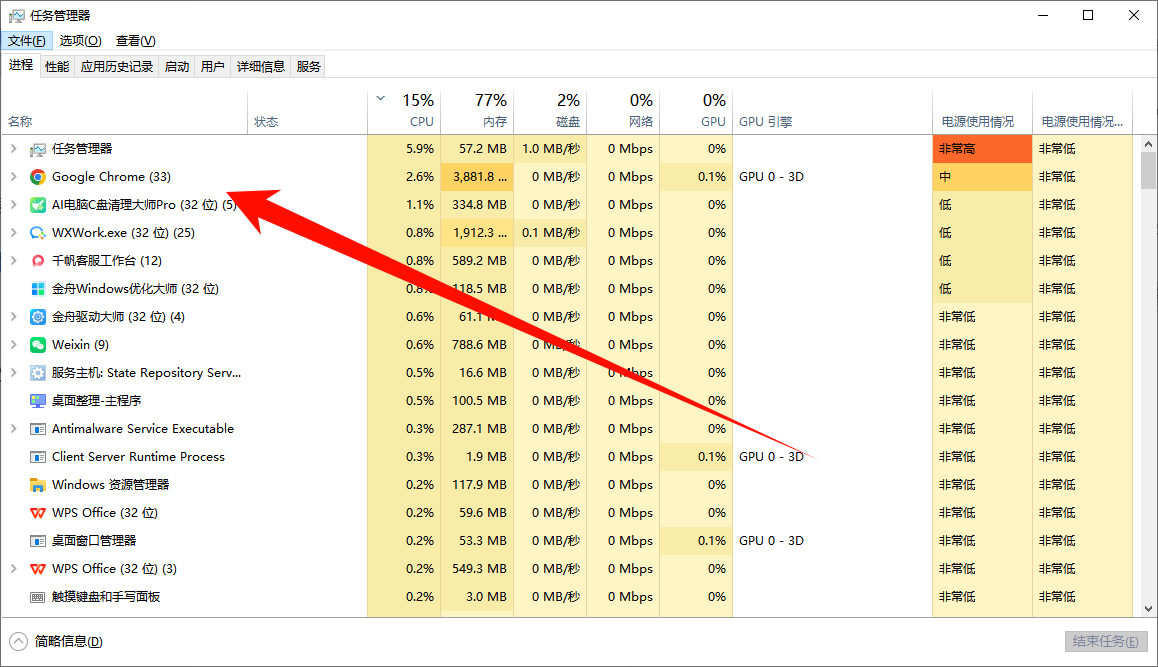
Task: Collapse to 简略信息 view
Action: [56, 641]
